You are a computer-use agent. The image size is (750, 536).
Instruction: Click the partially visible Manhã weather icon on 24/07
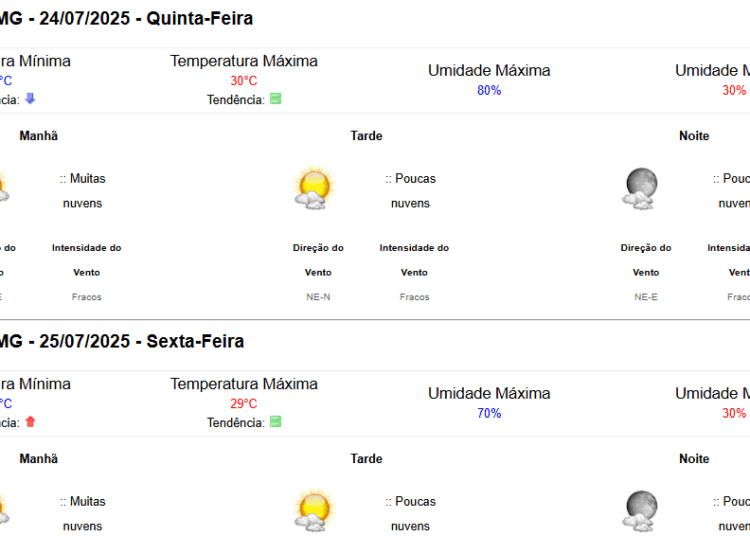pyautogui.click(x=4, y=189)
